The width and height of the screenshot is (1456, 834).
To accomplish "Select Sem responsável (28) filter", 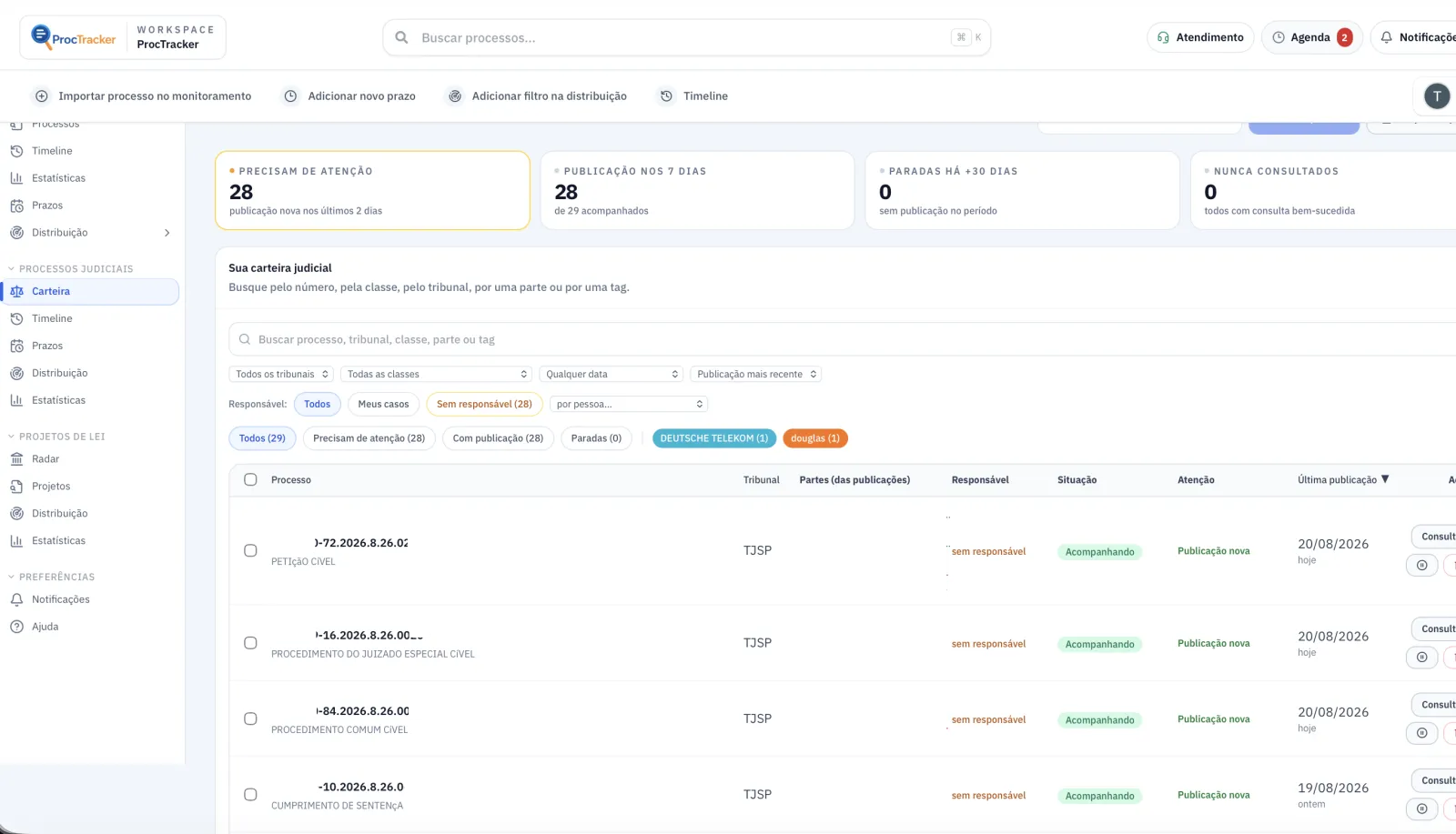I will point(484,404).
